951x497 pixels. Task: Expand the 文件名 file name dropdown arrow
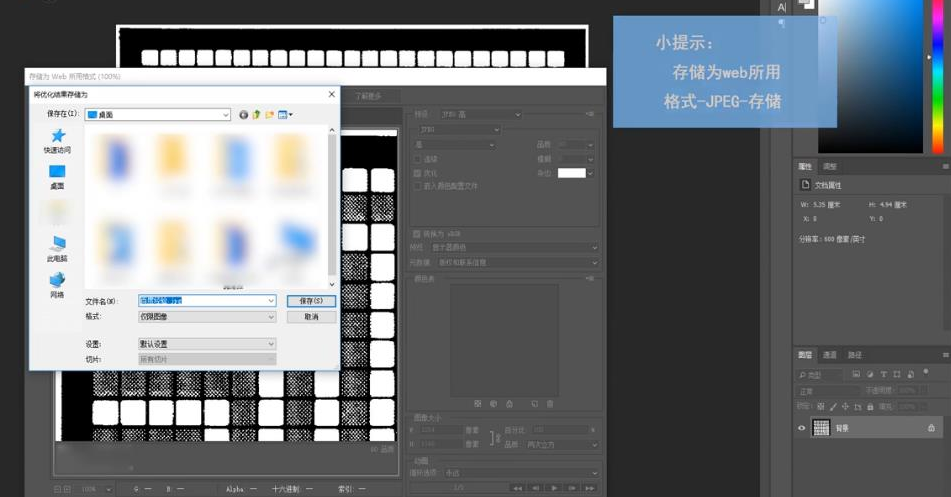point(271,300)
